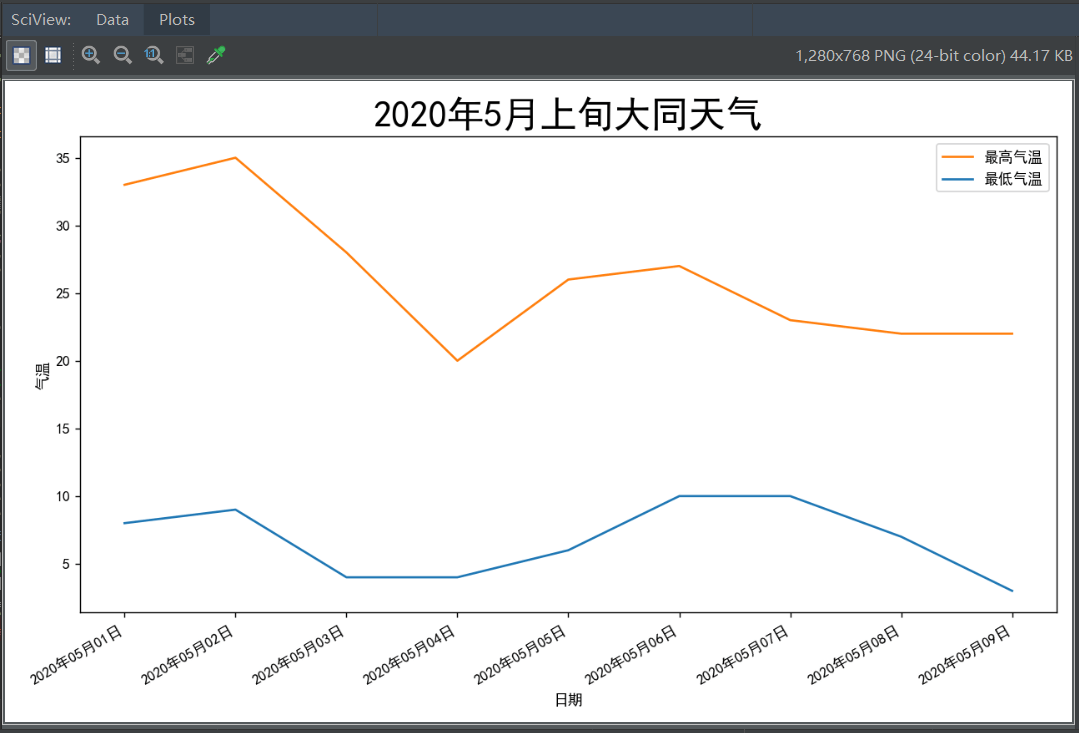This screenshot has height=733, width=1079.
Task: Click the 2020年05月09日 tick label
Action: 964,655
